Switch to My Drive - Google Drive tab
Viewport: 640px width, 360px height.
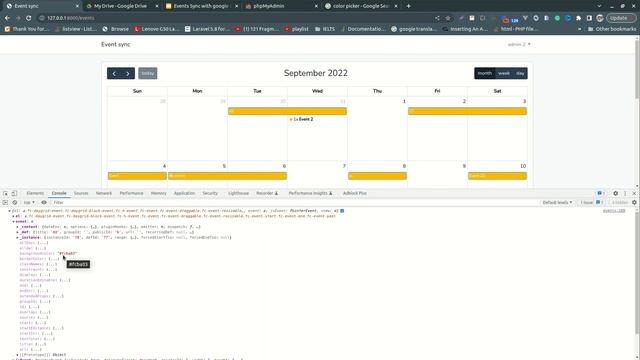[120, 6]
